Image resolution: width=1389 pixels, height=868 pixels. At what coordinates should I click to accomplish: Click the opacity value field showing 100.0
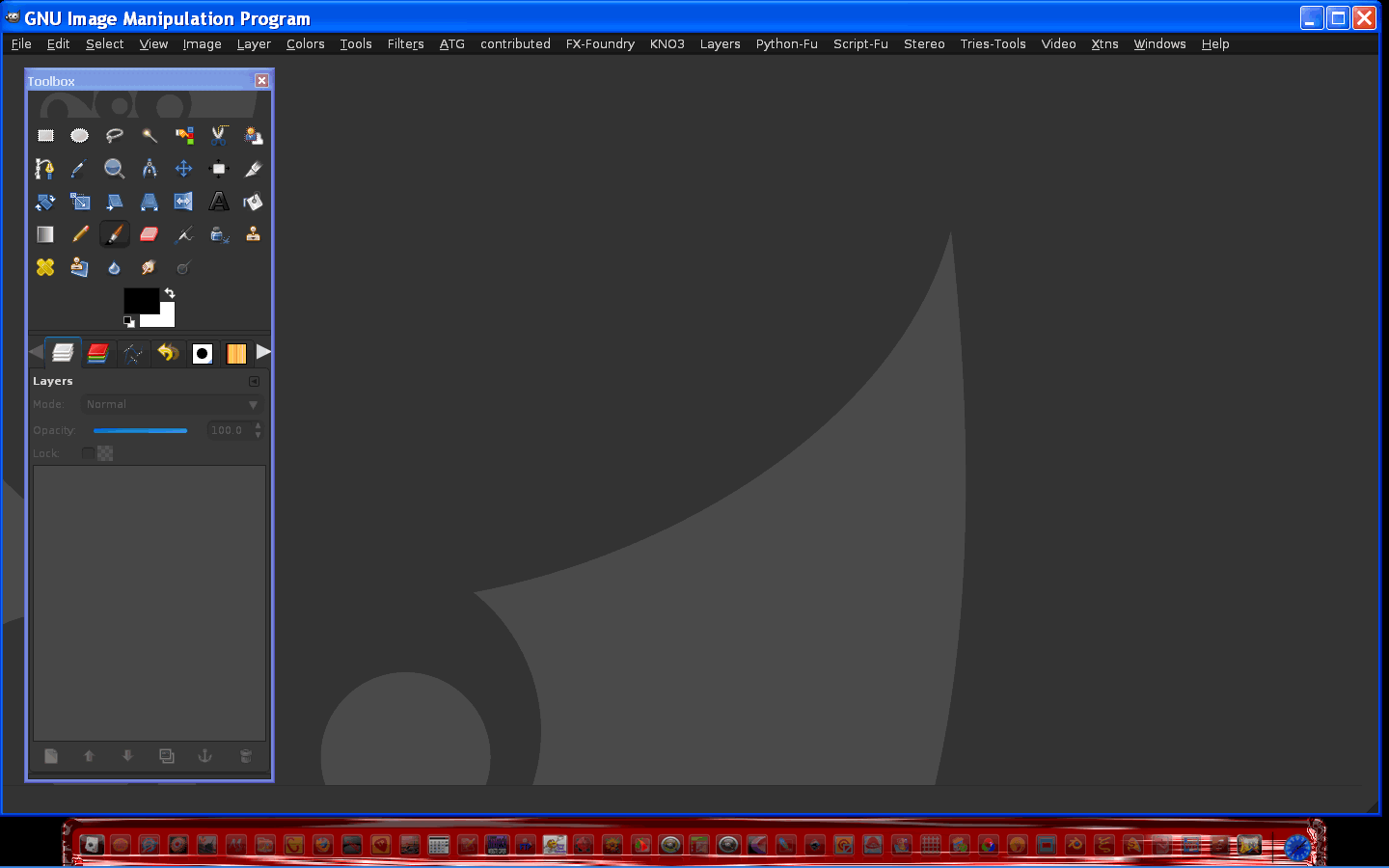point(228,430)
